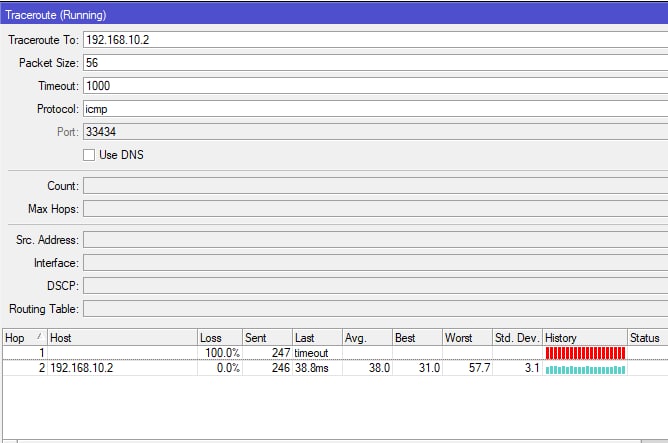Viewport: 668px width, 443px height.
Task: Click the Status column header
Action: click(648, 338)
